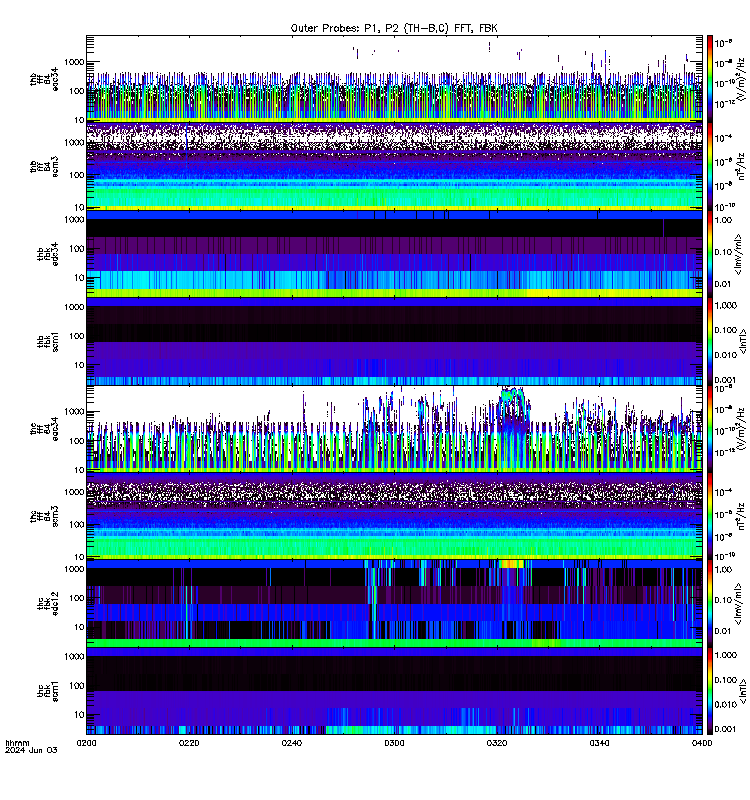
Task: Click the 'hhmm' axis unit label
Action: [17, 743]
